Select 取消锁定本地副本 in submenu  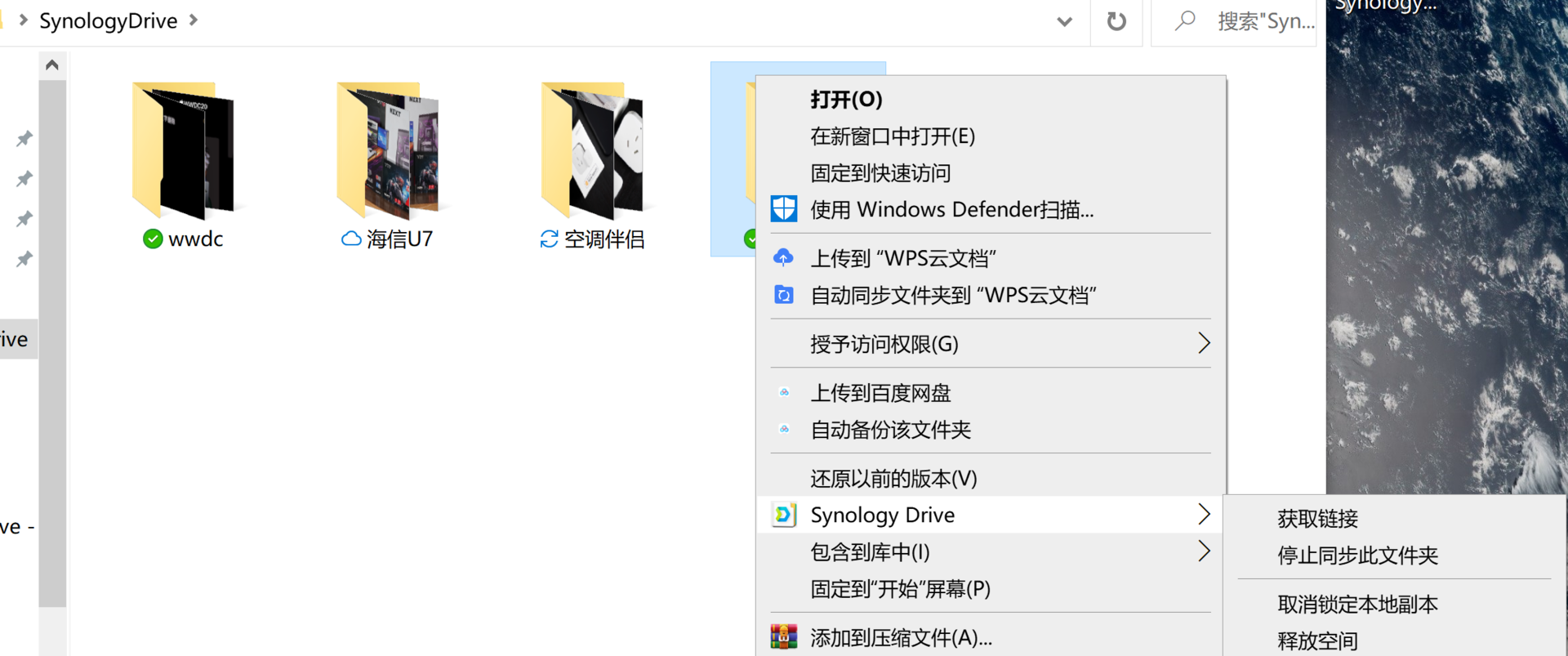click(x=1395, y=604)
